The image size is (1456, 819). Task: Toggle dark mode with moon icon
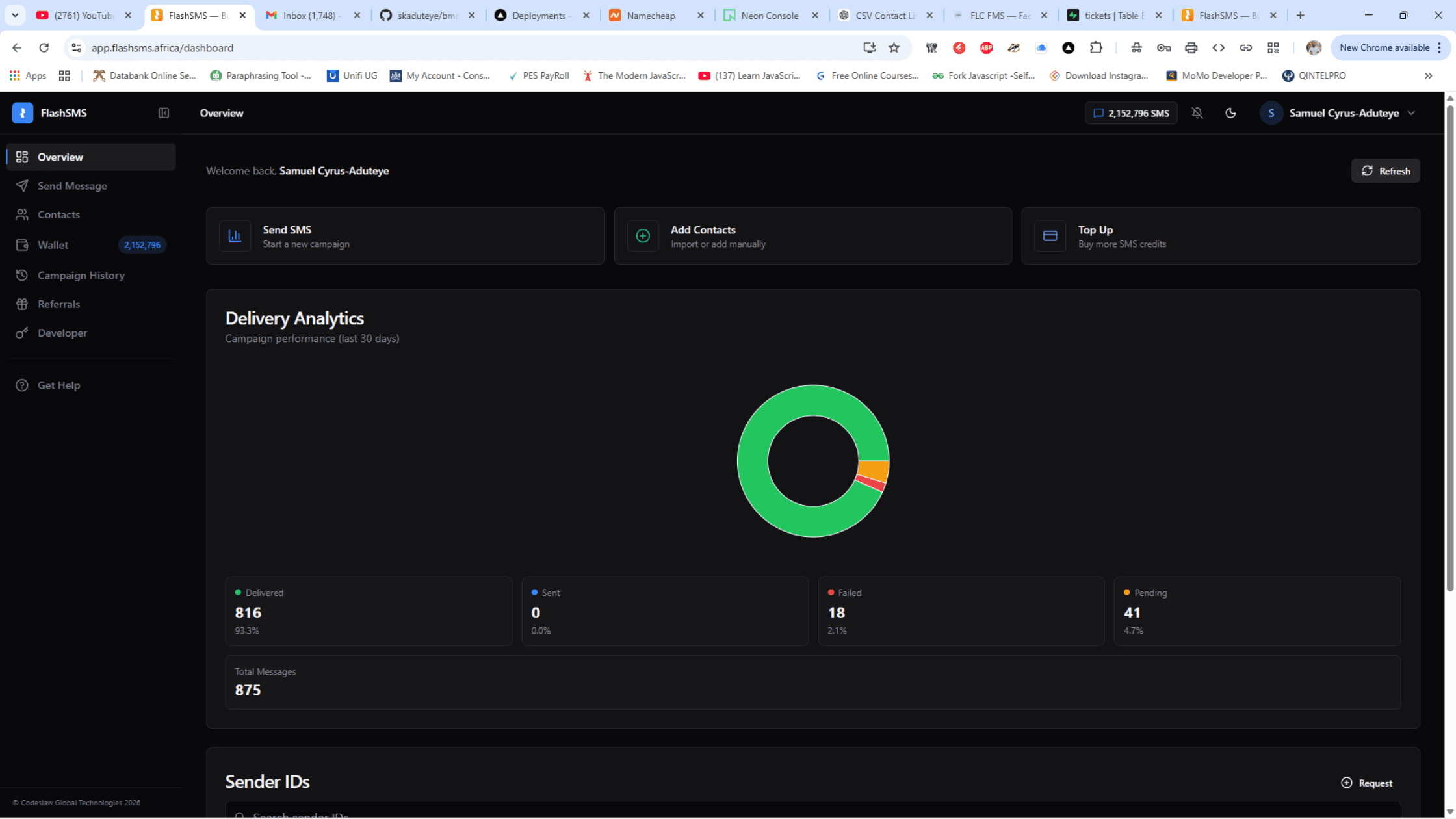(x=1230, y=113)
